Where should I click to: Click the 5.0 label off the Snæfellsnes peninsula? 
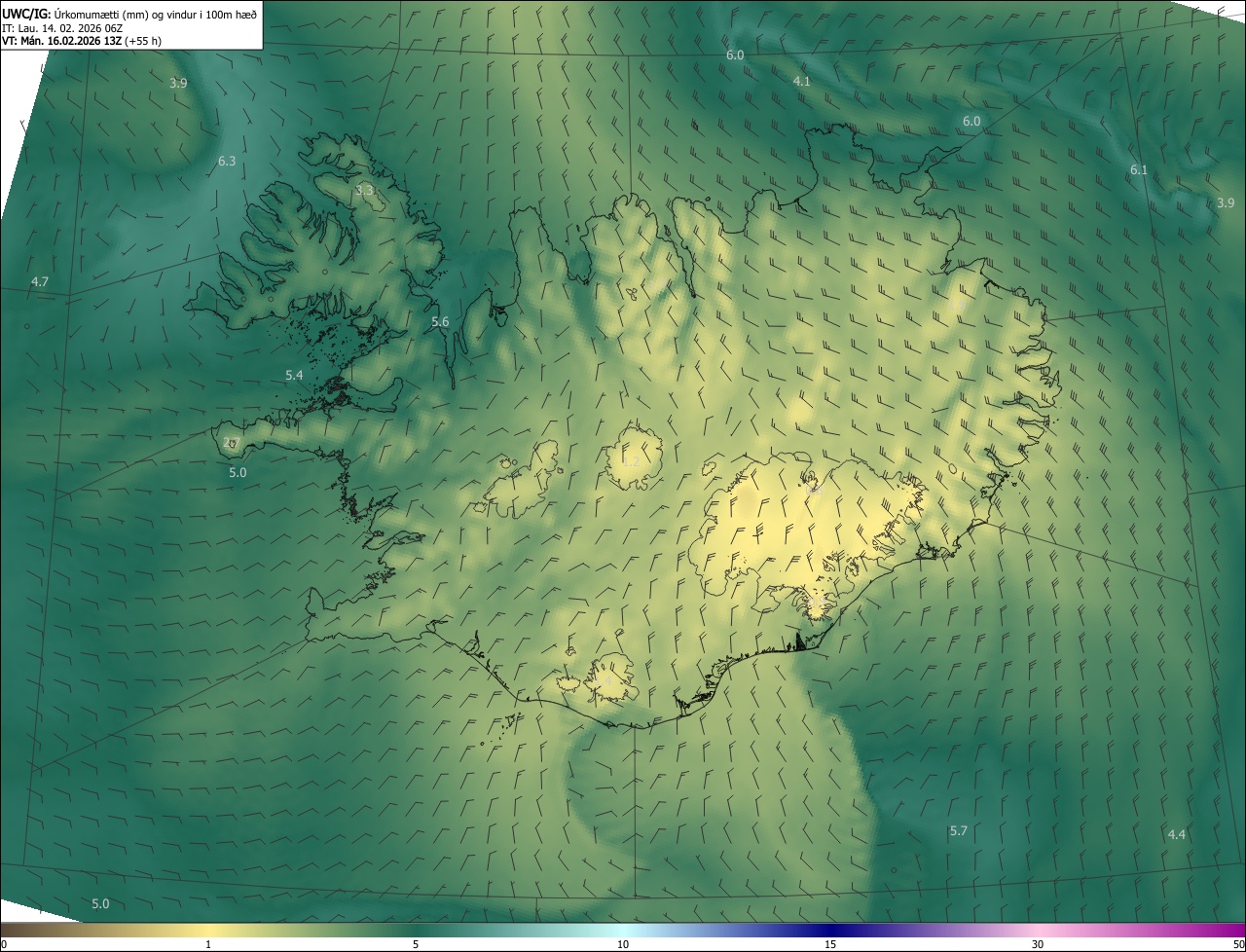point(238,472)
